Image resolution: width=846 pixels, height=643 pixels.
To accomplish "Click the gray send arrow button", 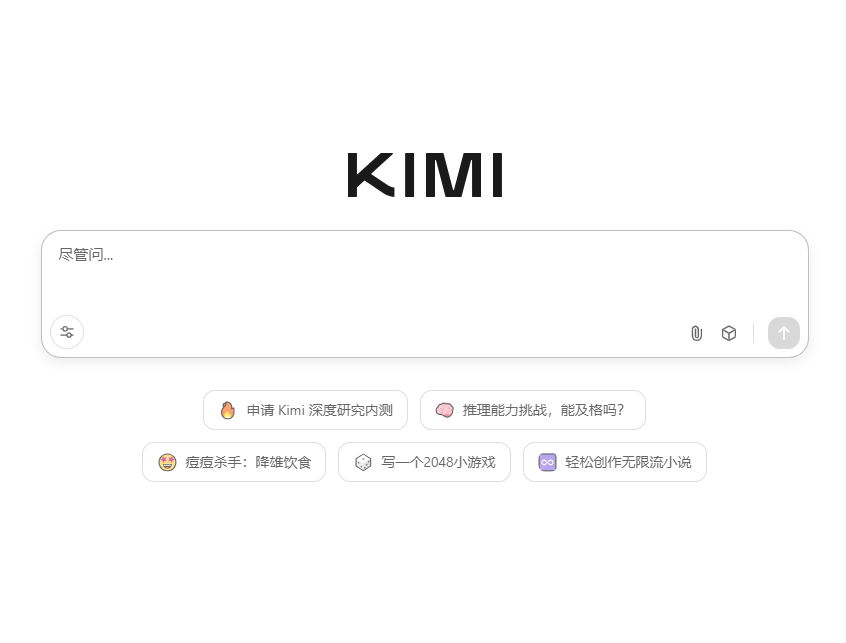I will (x=783, y=333).
